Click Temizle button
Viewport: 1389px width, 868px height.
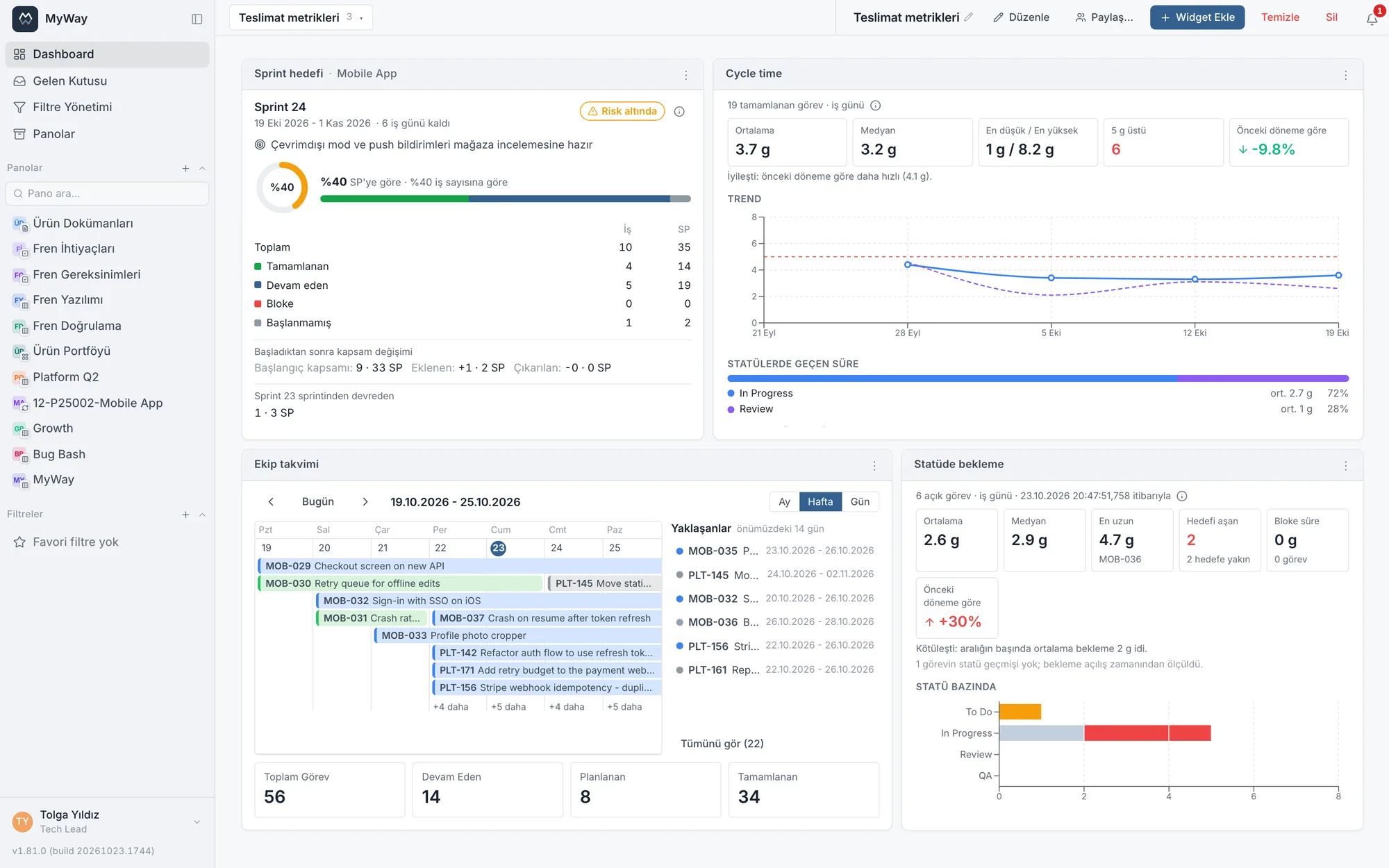coord(1280,17)
